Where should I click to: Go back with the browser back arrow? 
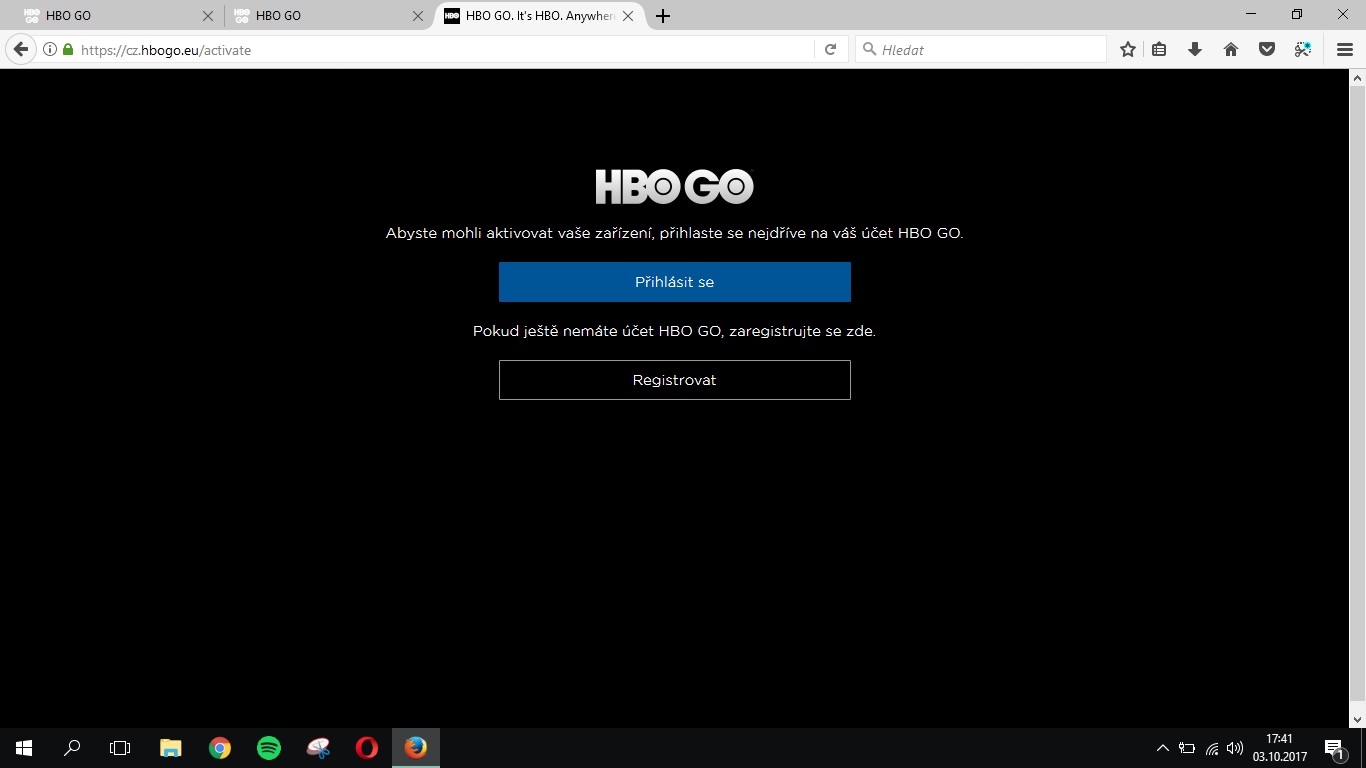(x=20, y=49)
